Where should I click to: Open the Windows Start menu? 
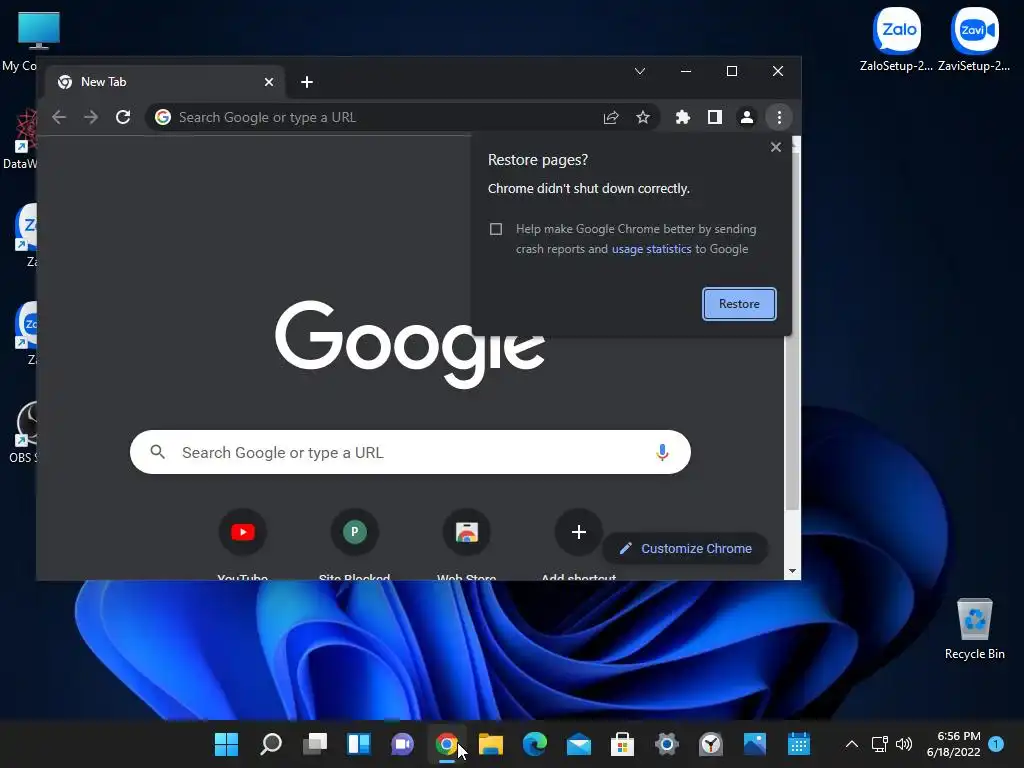pyautogui.click(x=227, y=744)
